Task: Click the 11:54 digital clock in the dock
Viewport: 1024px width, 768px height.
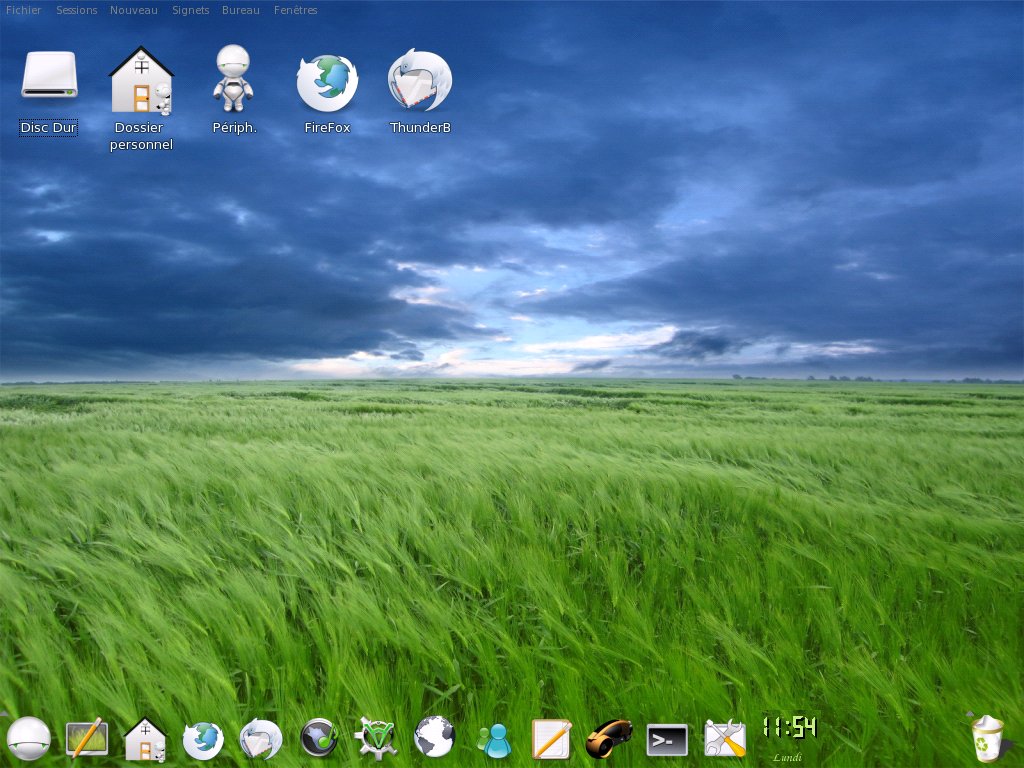Action: pyautogui.click(x=790, y=726)
